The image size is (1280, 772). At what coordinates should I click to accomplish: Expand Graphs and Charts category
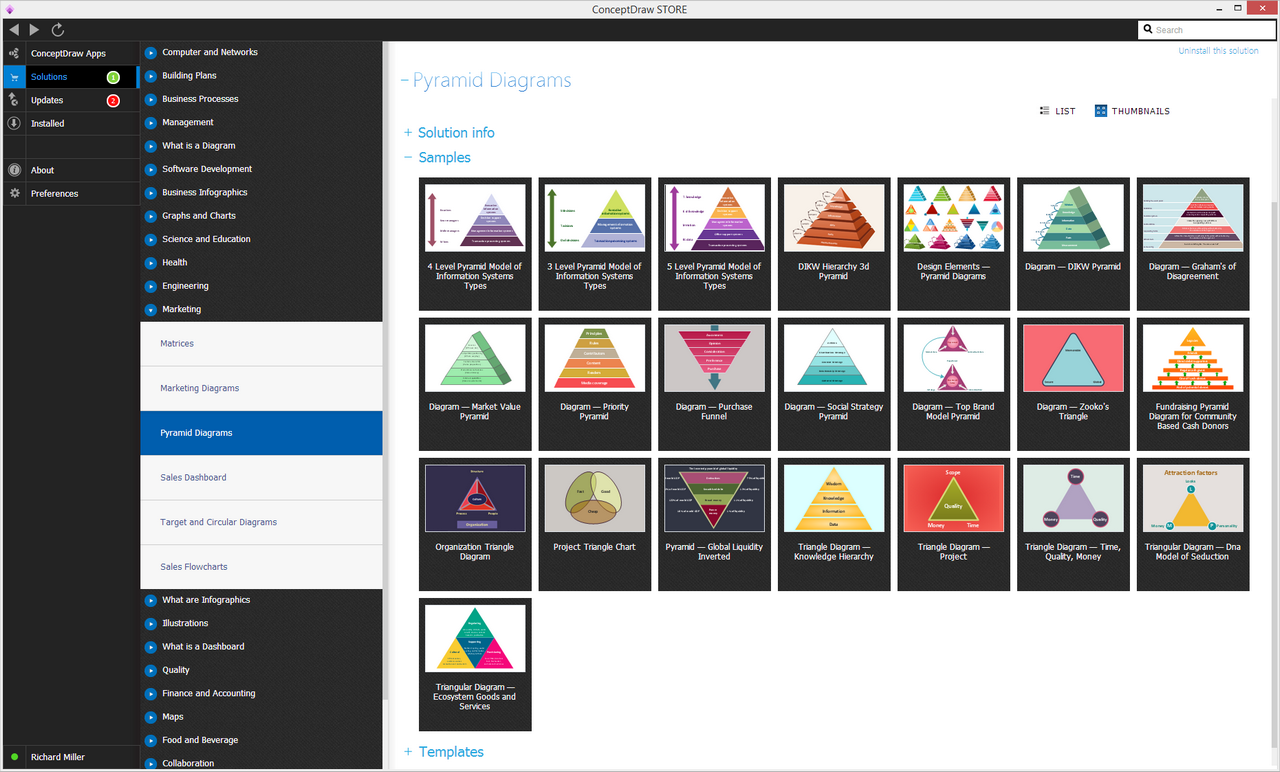[151, 216]
